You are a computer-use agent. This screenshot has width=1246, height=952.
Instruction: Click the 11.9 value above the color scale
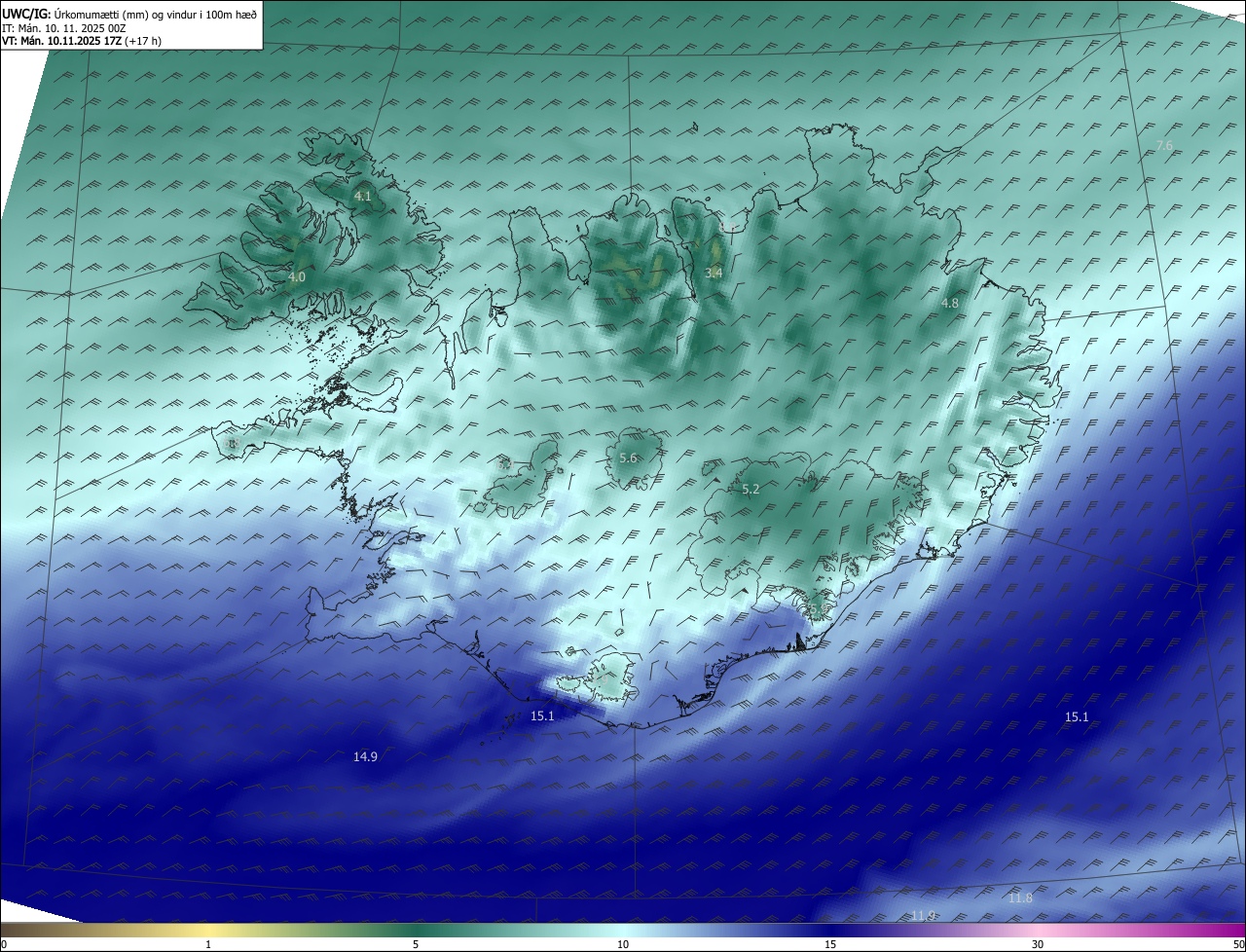pos(923,915)
